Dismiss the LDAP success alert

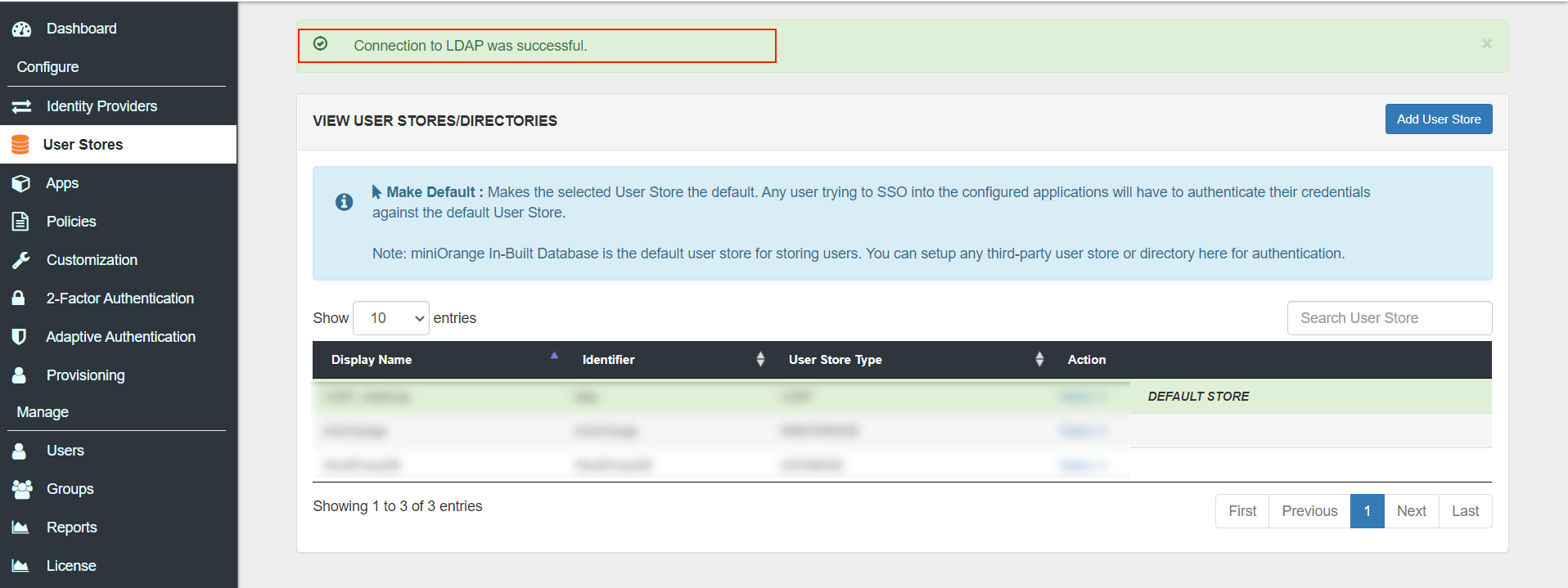(1486, 43)
